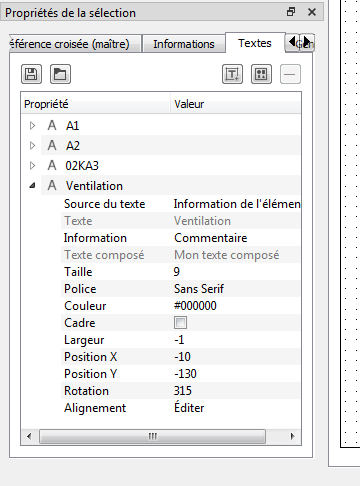Image resolution: width=360 pixels, height=486 pixels.
Task: Click the greyed Texte property label
Action: point(78,221)
